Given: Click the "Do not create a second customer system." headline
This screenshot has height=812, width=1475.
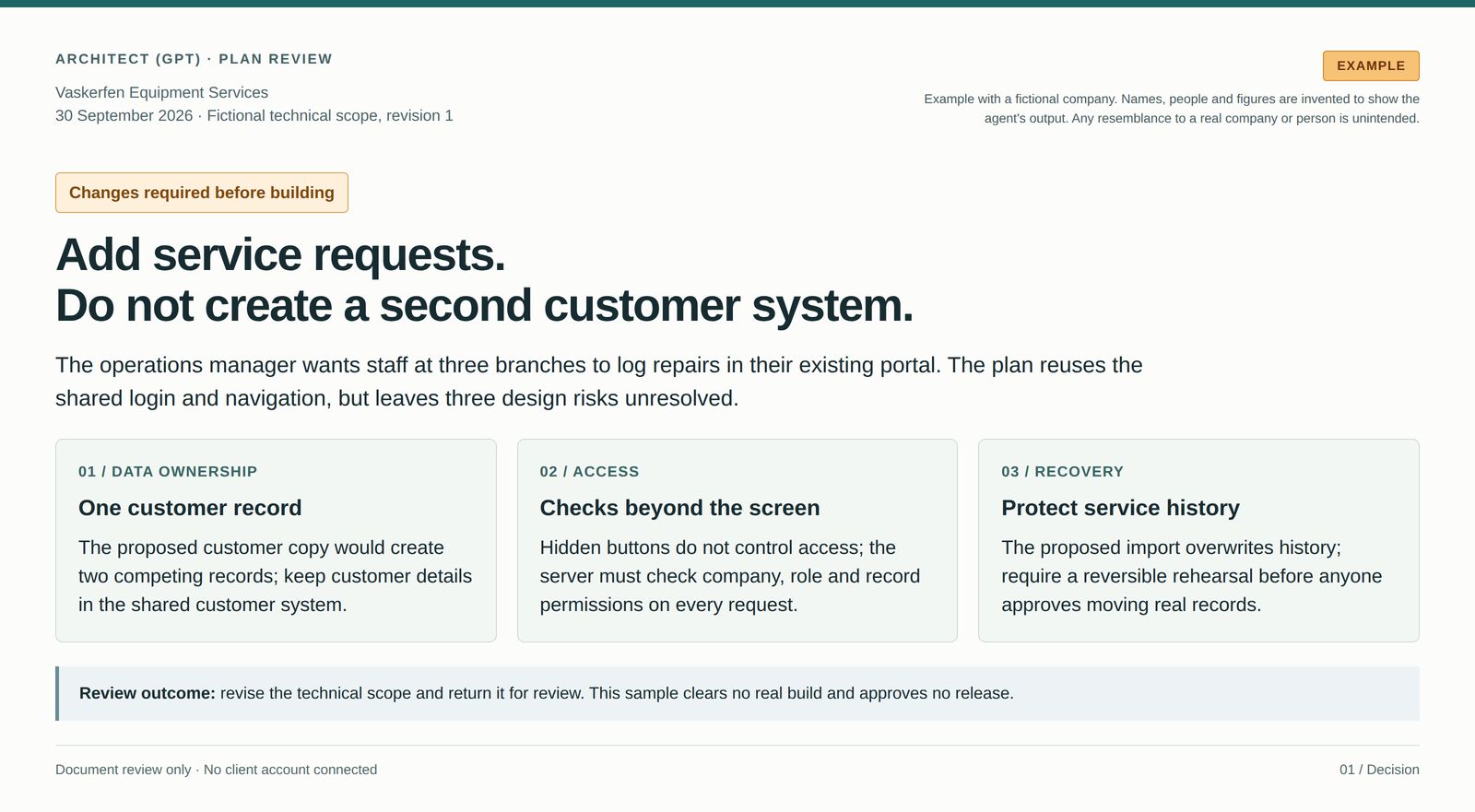Looking at the screenshot, I should pyautogui.click(x=485, y=305).
